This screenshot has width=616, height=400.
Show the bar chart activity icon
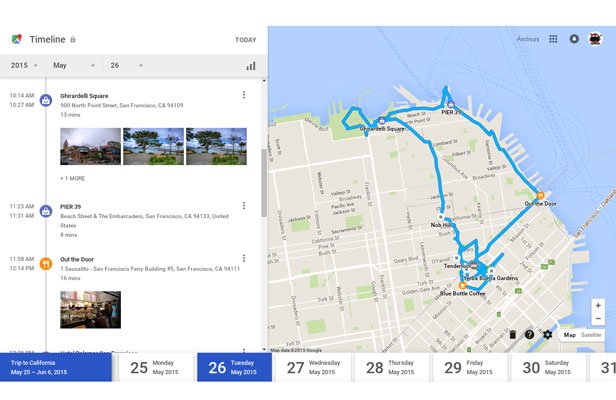point(251,66)
